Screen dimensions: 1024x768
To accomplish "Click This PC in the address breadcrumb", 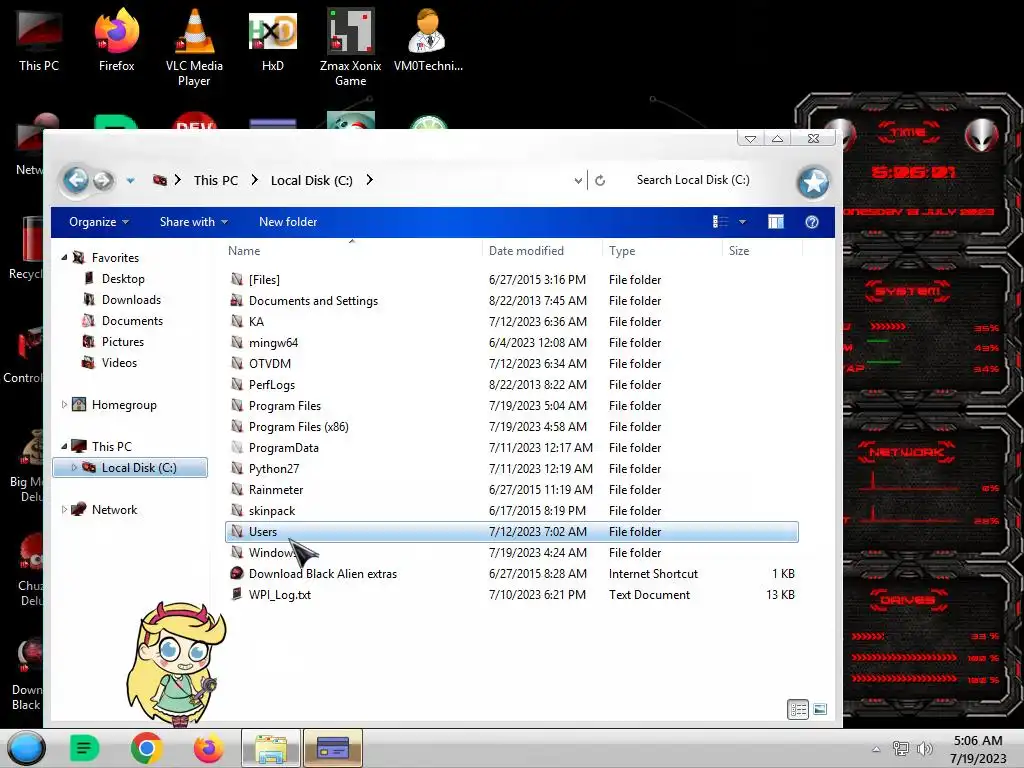I will click(216, 181).
